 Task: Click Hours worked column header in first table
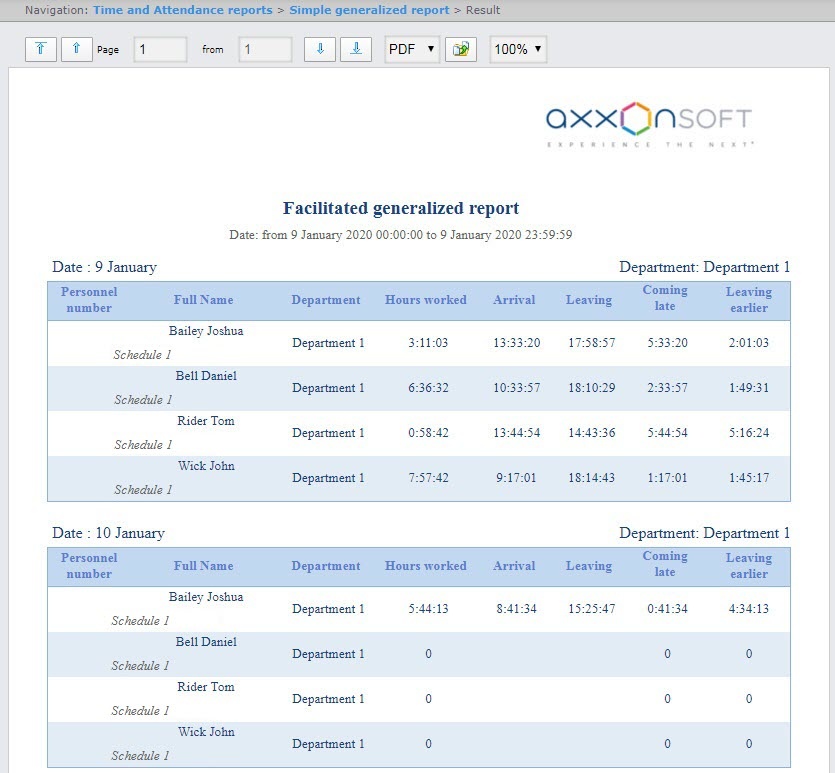(426, 300)
